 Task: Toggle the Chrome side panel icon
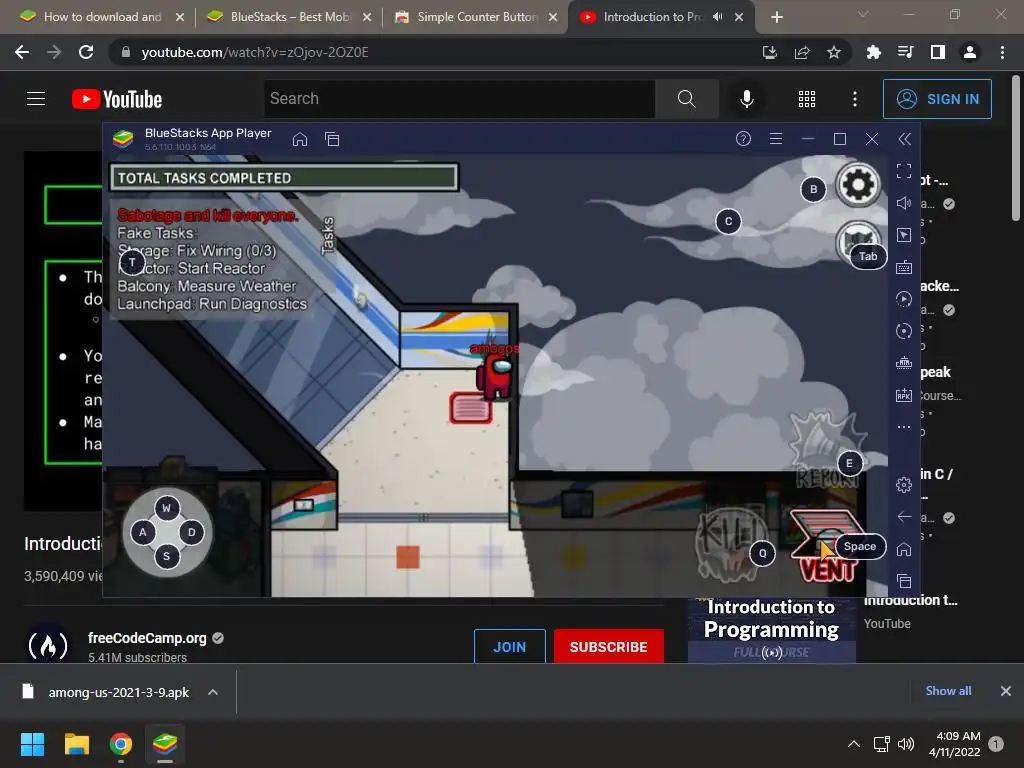point(938,52)
